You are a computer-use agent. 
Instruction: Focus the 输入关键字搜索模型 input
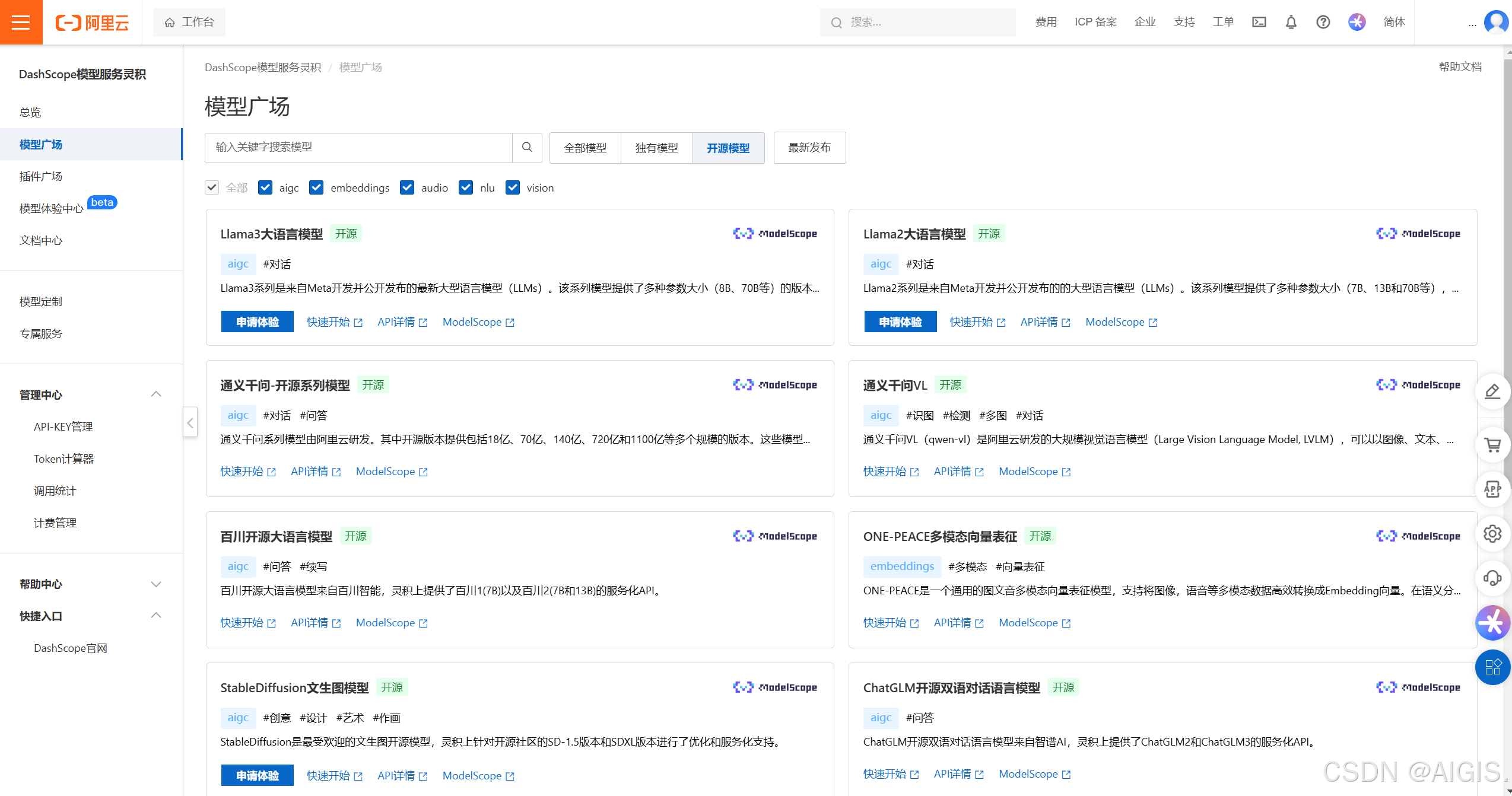[x=358, y=147]
